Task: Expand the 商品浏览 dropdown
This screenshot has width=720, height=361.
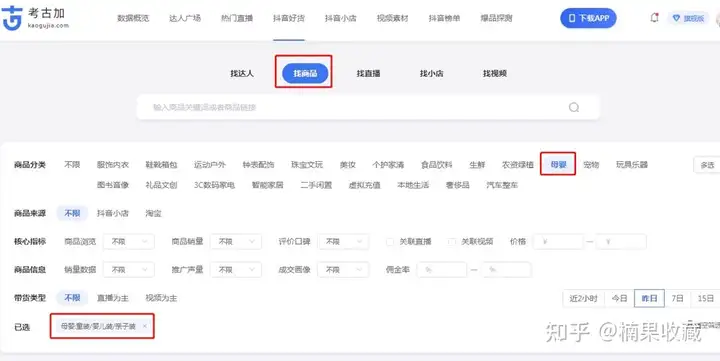Action: (x=129, y=241)
